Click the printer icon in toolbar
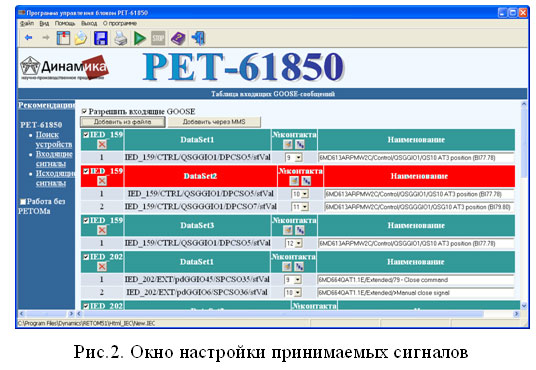 point(121,38)
